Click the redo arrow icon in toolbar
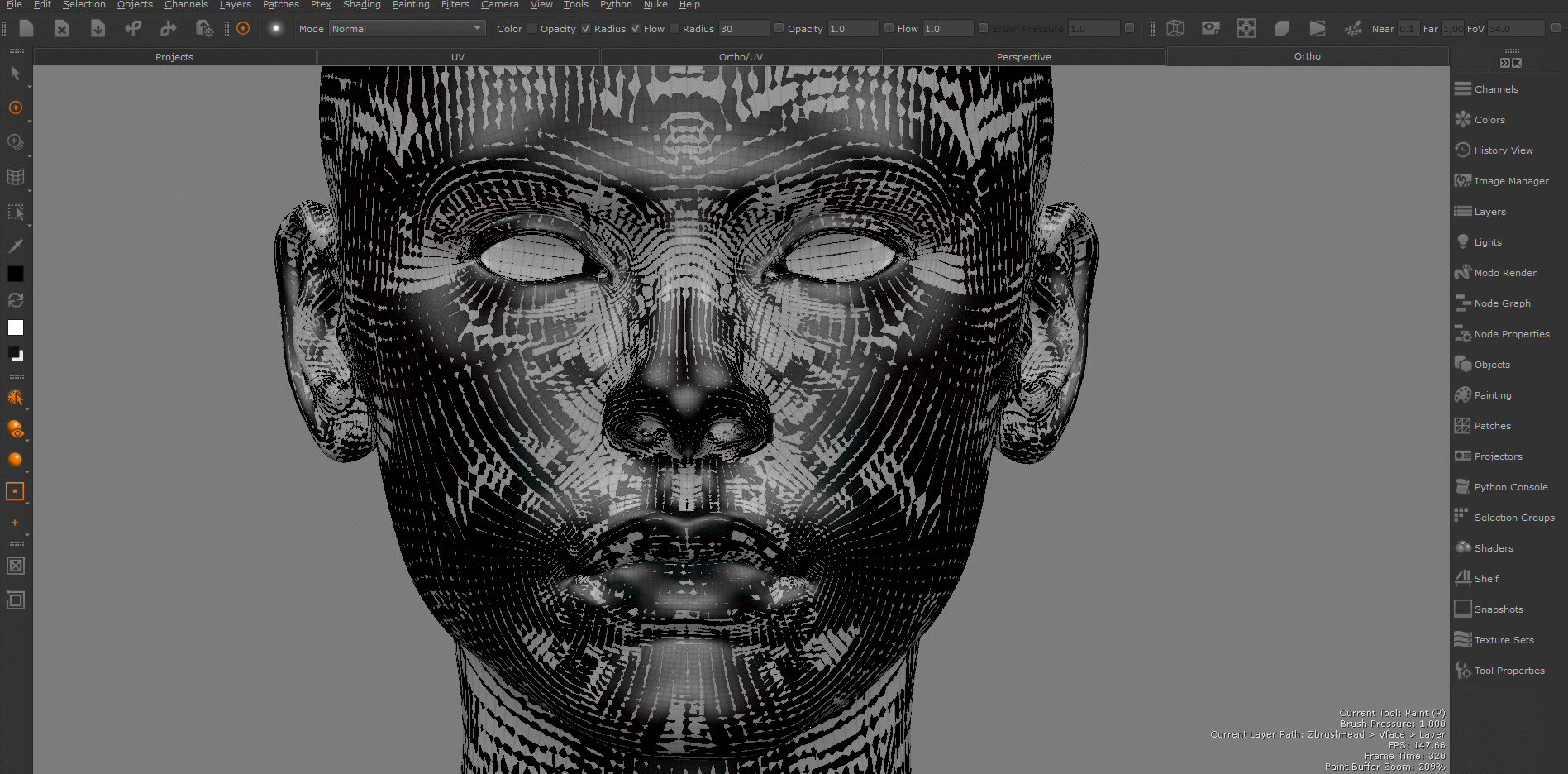This screenshot has height=774, width=1568. click(x=168, y=28)
